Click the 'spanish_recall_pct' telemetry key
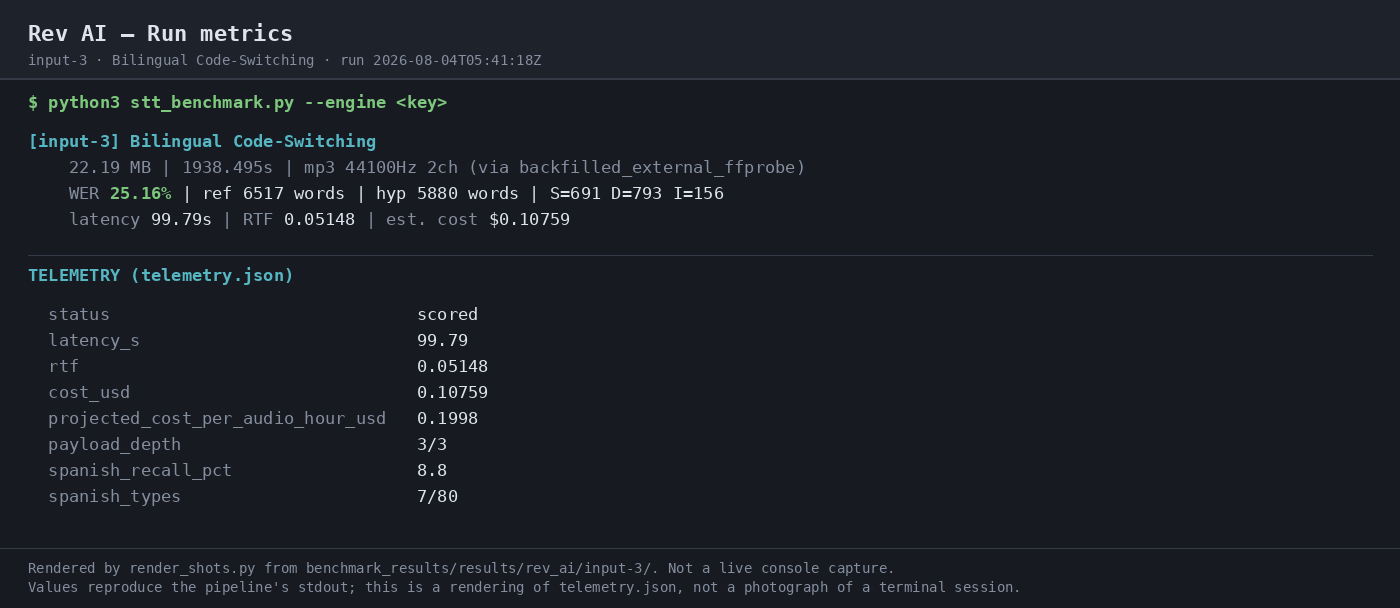Screen dimensions: 1400x608 tap(140, 471)
